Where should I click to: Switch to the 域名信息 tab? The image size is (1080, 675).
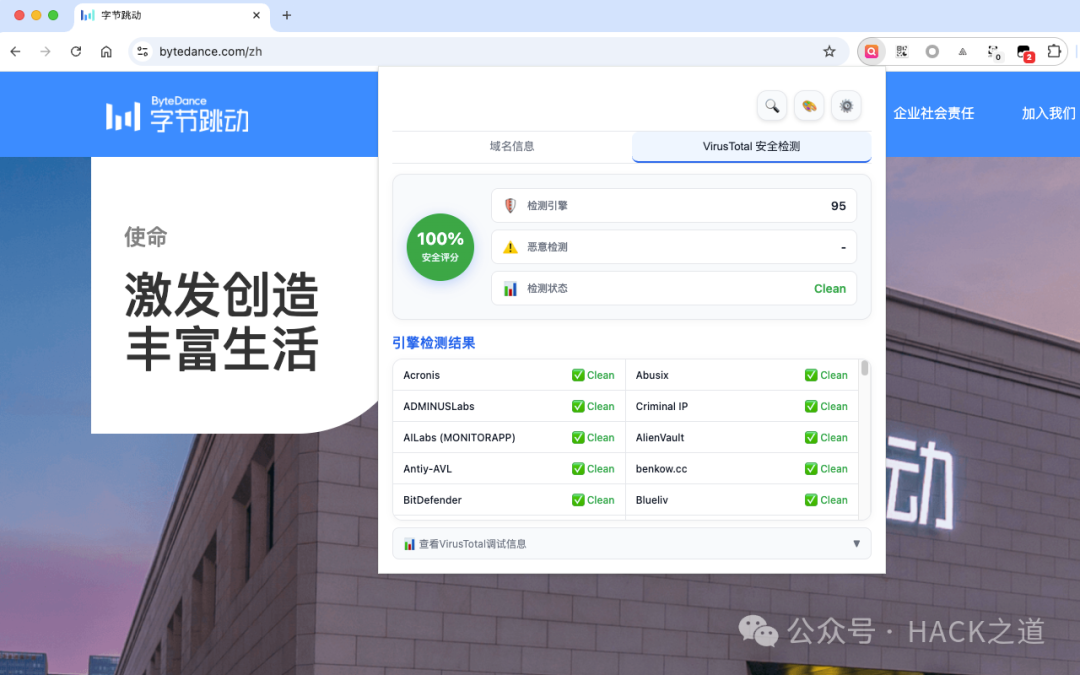click(x=511, y=145)
